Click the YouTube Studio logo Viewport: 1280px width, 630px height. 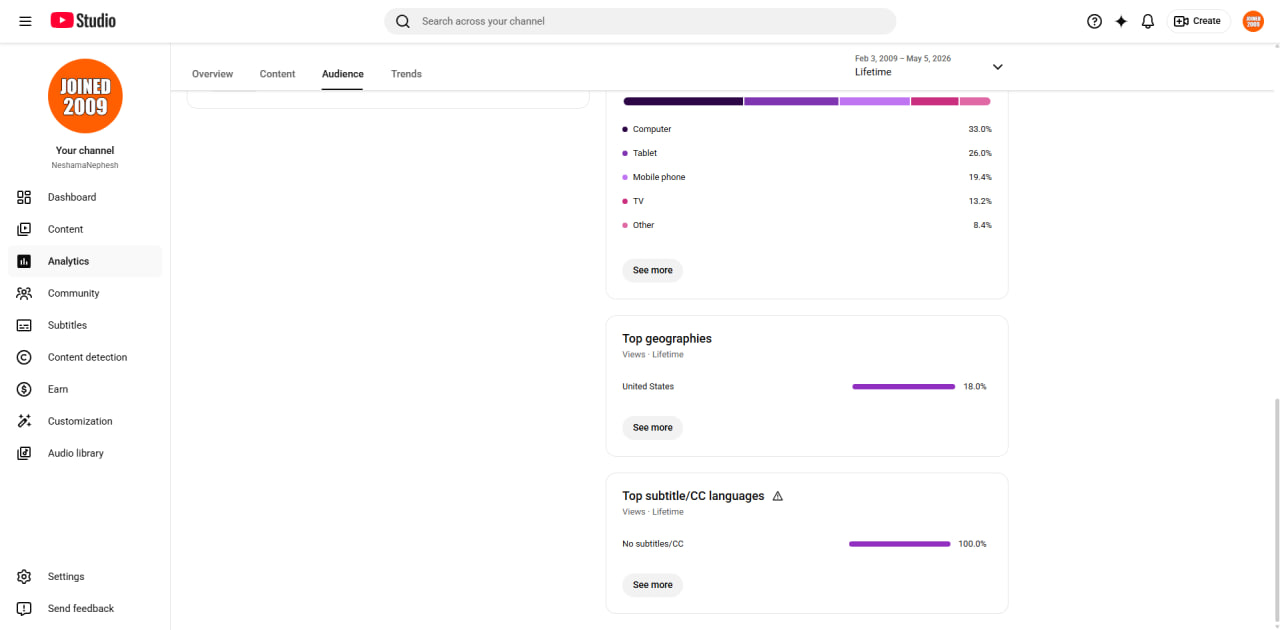(x=83, y=21)
